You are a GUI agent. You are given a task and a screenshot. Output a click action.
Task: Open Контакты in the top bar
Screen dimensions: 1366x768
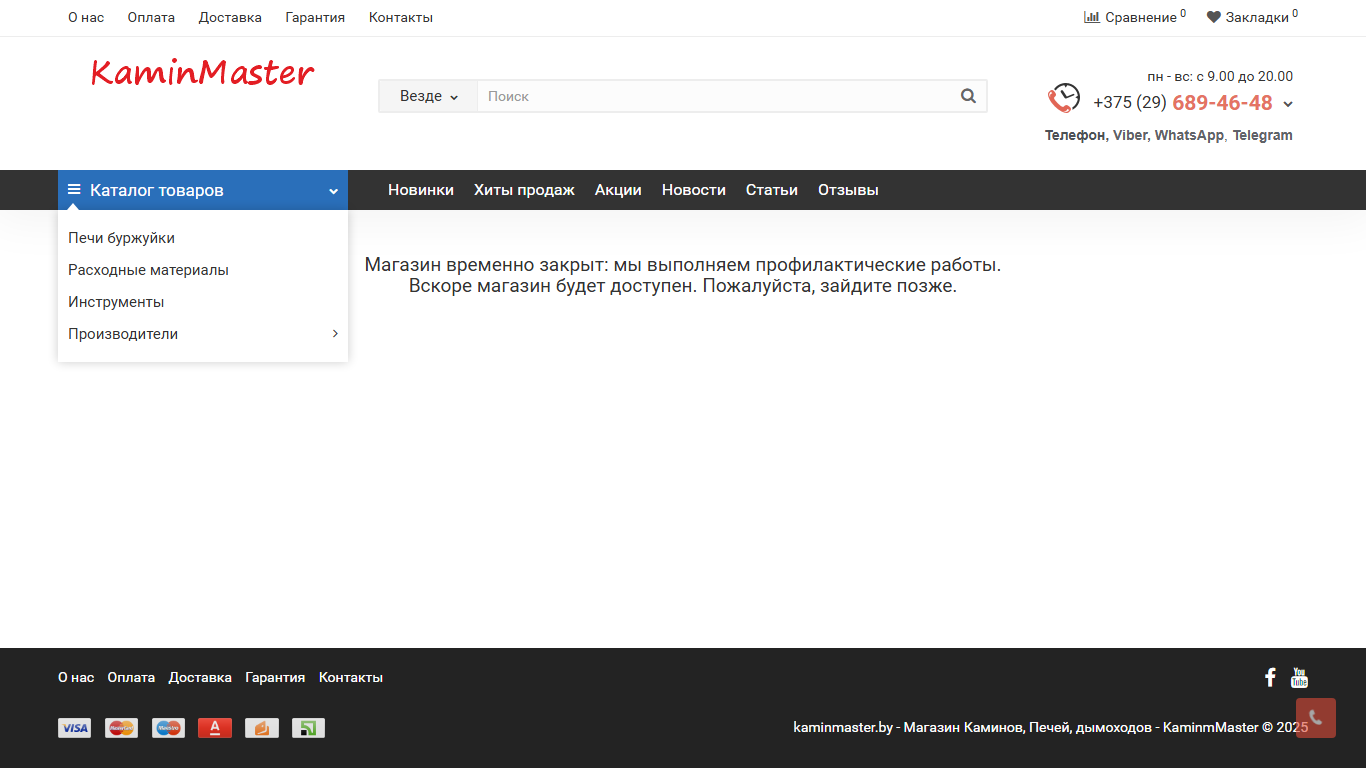click(401, 17)
